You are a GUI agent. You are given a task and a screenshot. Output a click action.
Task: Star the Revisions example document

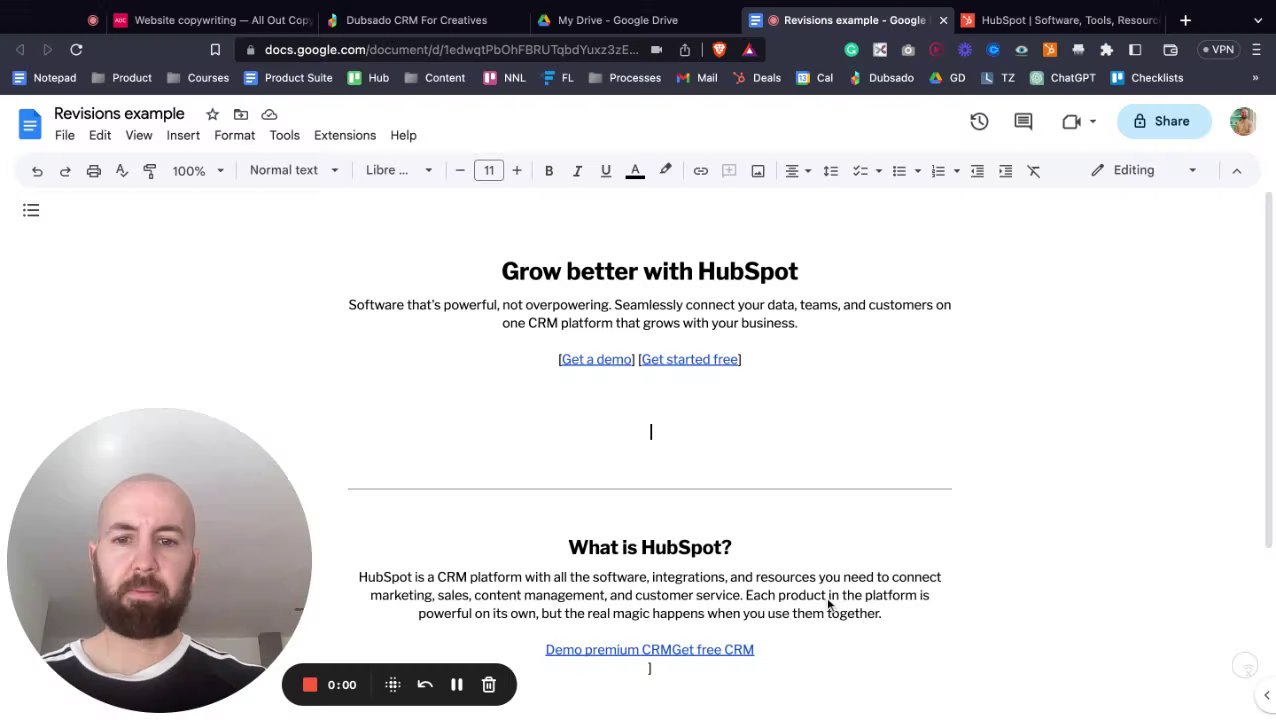(x=212, y=114)
